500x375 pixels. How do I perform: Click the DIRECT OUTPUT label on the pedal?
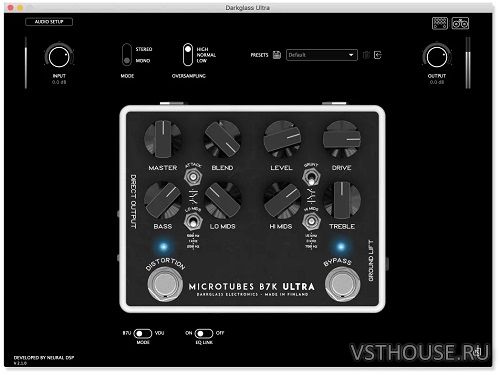pyautogui.click(x=133, y=201)
